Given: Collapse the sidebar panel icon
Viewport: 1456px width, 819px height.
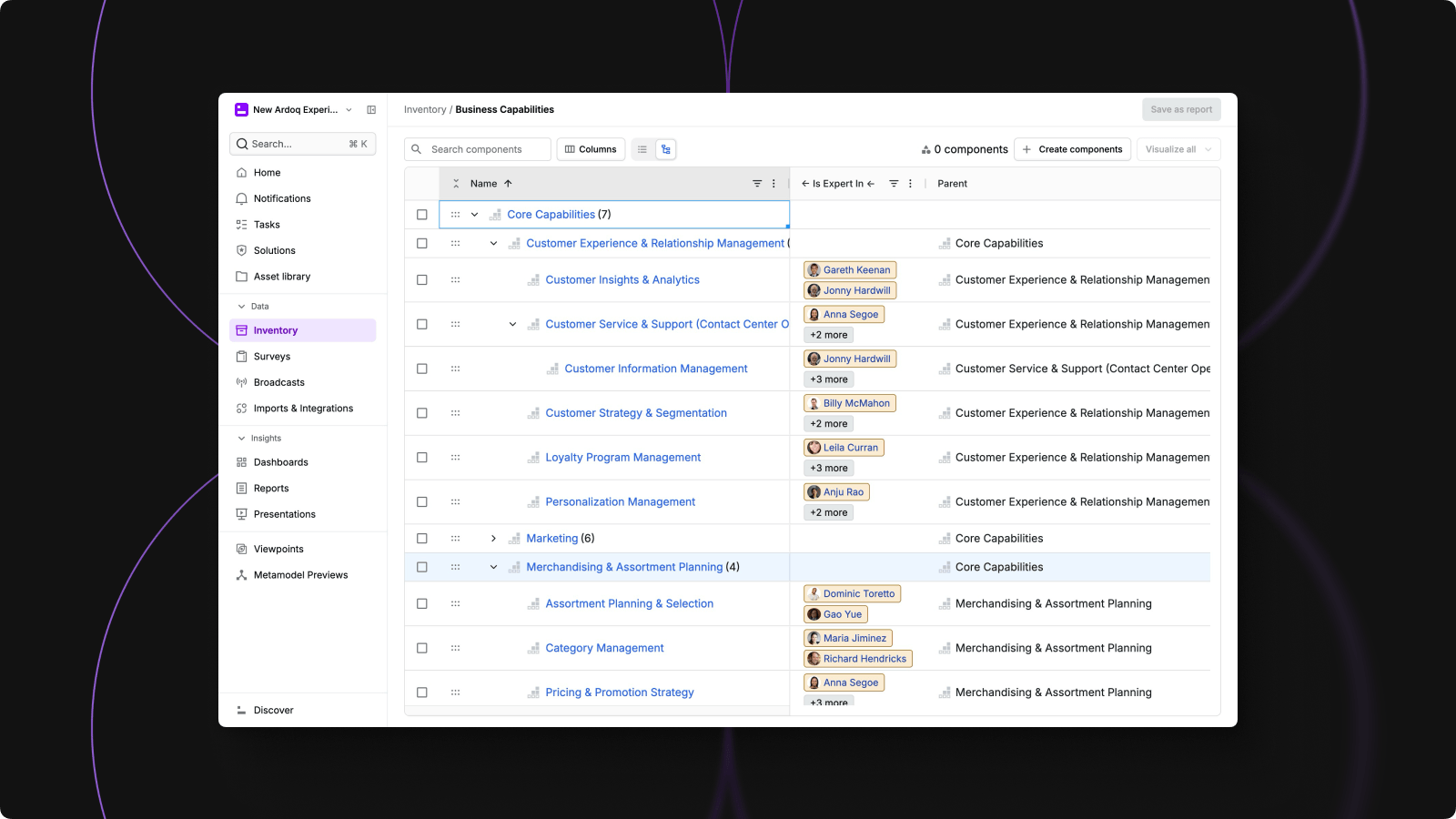Looking at the screenshot, I should click(371, 110).
